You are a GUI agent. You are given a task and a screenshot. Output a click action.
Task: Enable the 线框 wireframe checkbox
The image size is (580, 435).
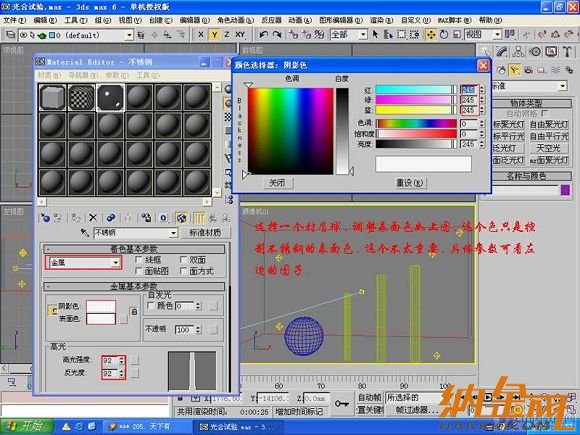(x=139, y=260)
